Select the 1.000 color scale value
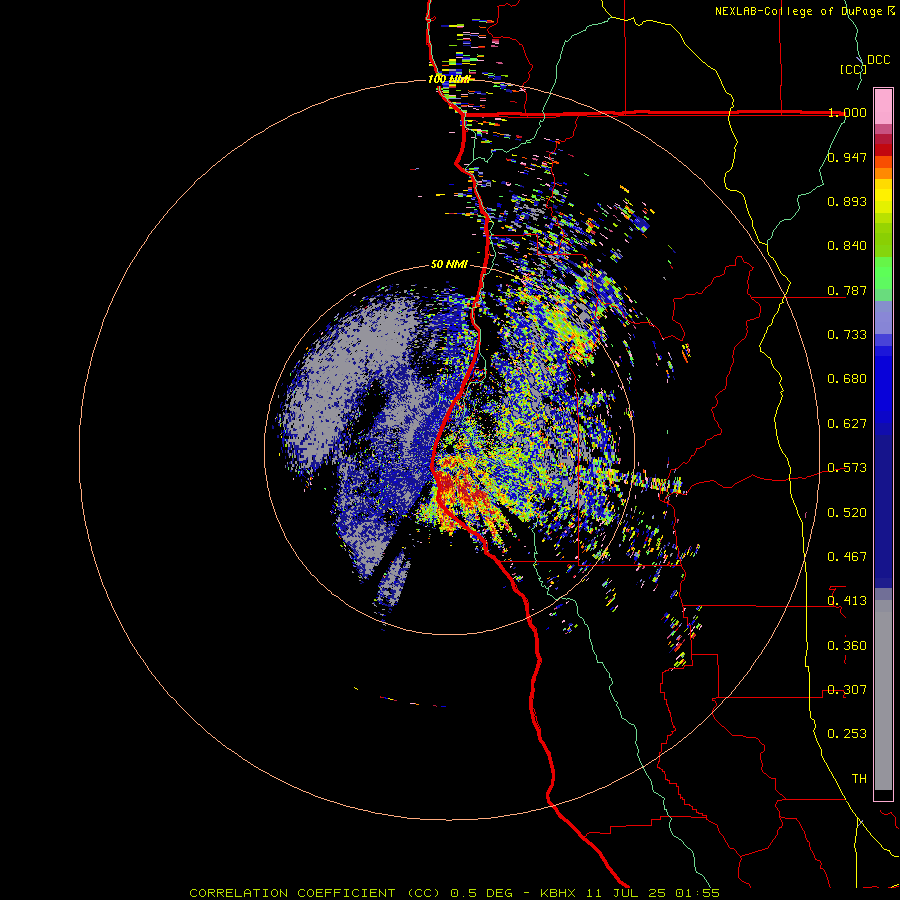Image resolution: width=900 pixels, height=900 pixels. tap(847, 112)
